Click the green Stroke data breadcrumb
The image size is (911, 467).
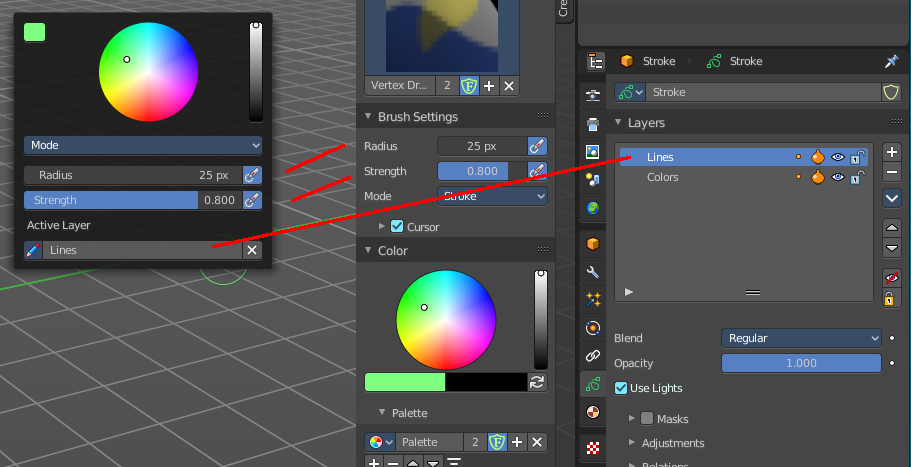[x=734, y=61]
